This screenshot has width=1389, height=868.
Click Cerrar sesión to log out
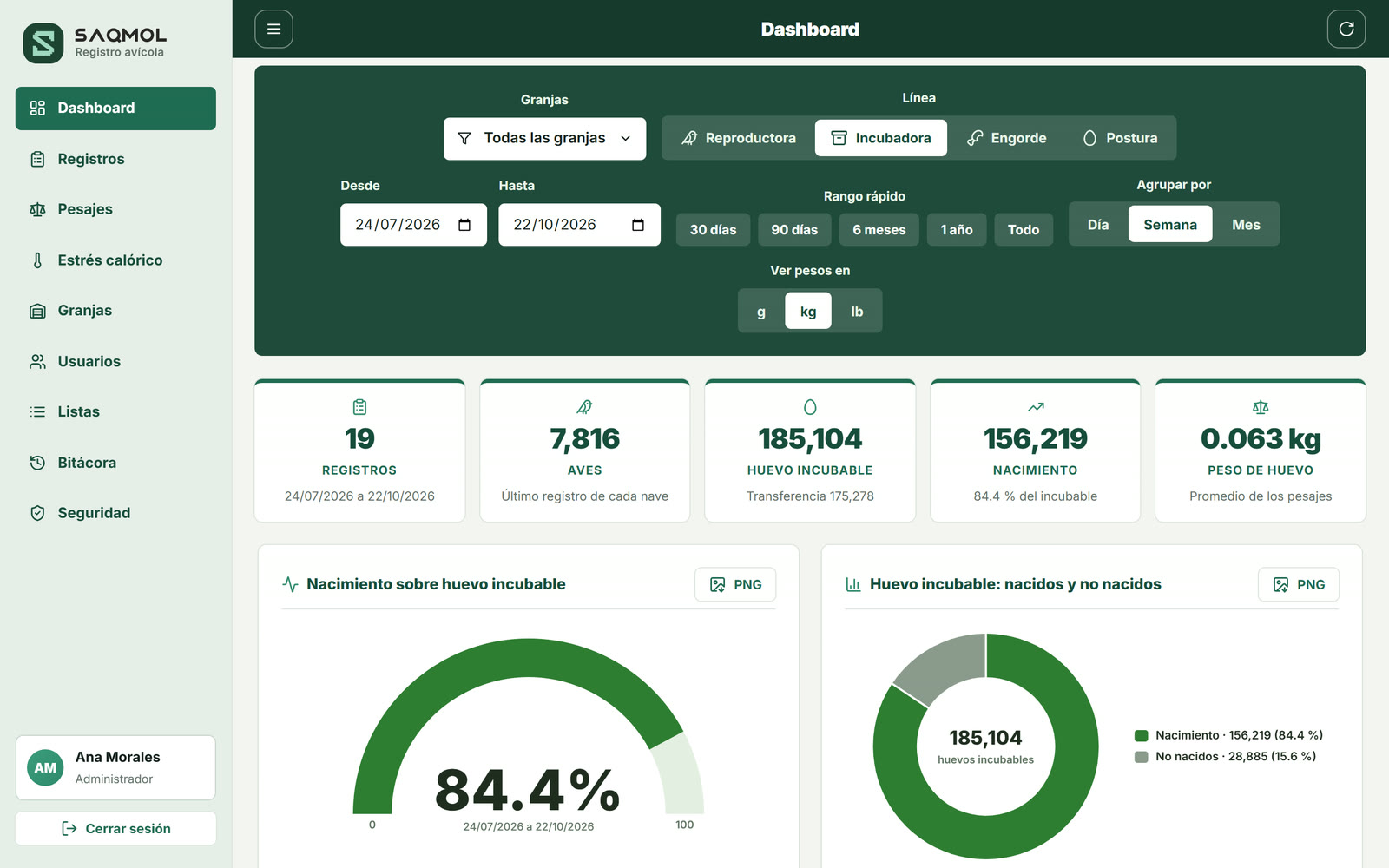[x=115, y=828]
